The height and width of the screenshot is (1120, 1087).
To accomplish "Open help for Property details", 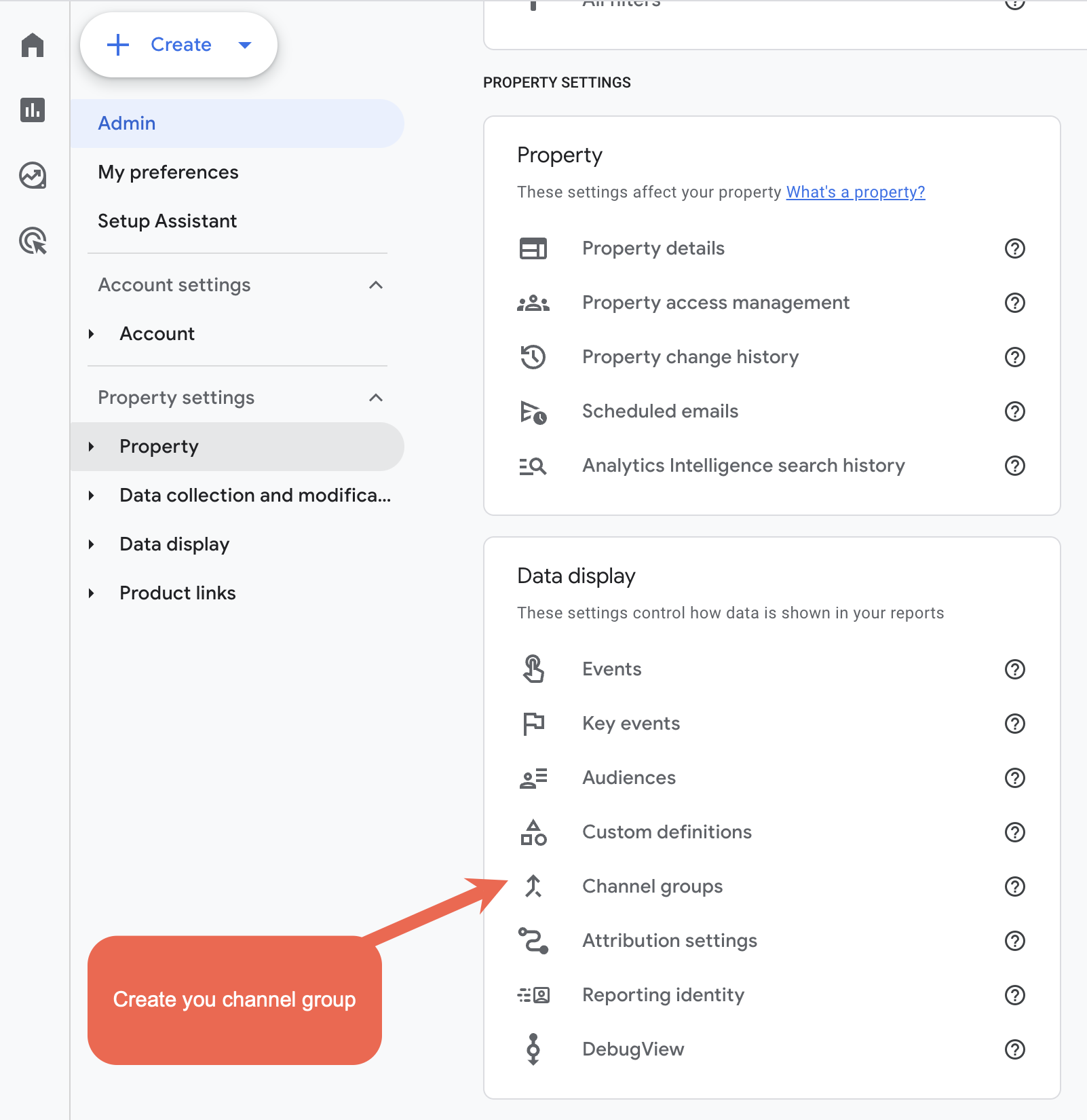I will click(1015, 248).
